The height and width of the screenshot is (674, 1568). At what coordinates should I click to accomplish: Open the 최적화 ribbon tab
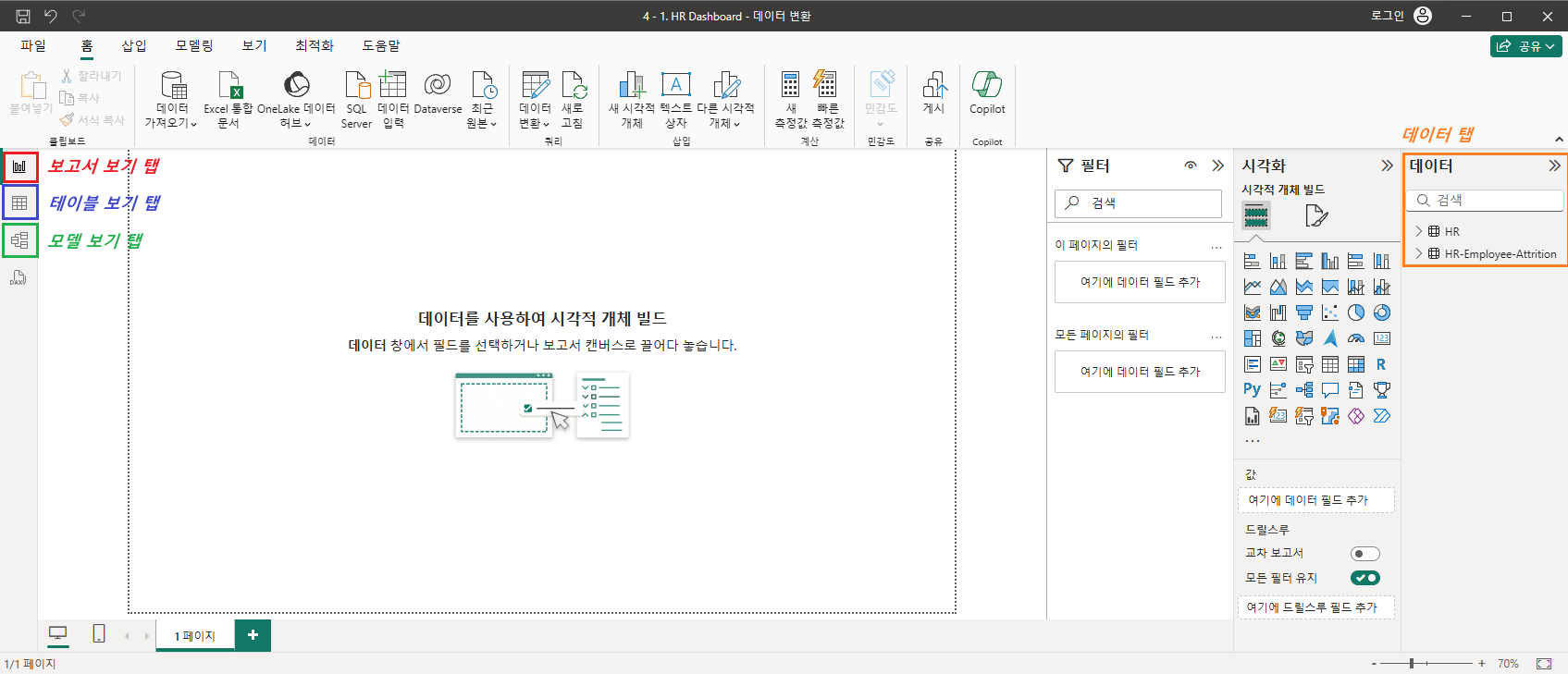[x=315, y=45]
